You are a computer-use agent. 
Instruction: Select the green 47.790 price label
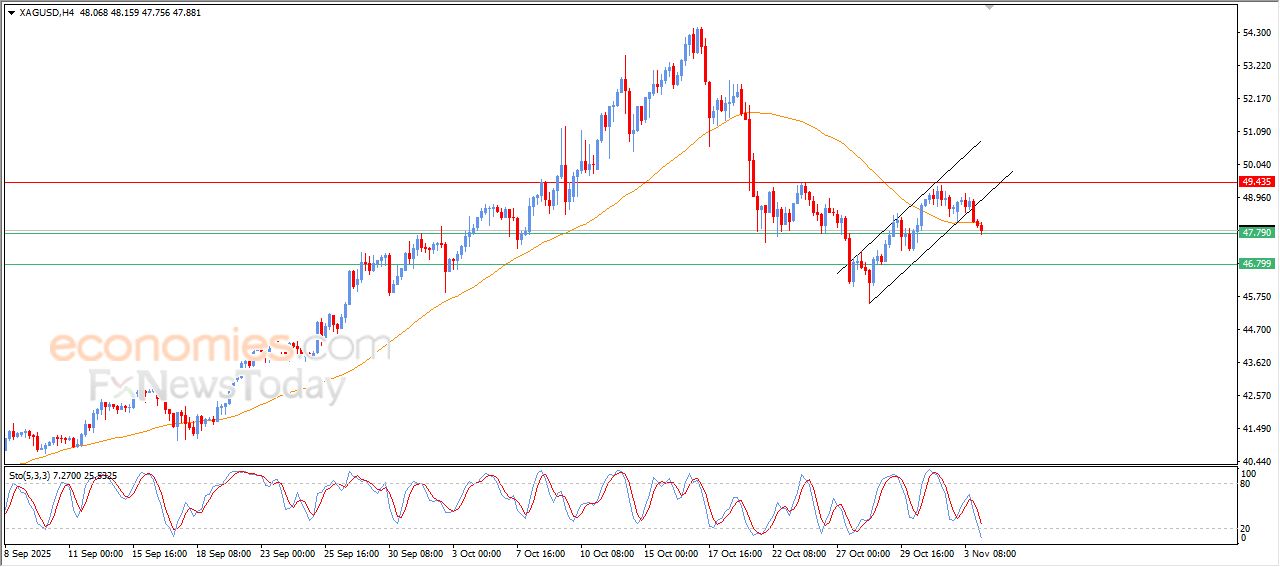[x=1255, y=232]
